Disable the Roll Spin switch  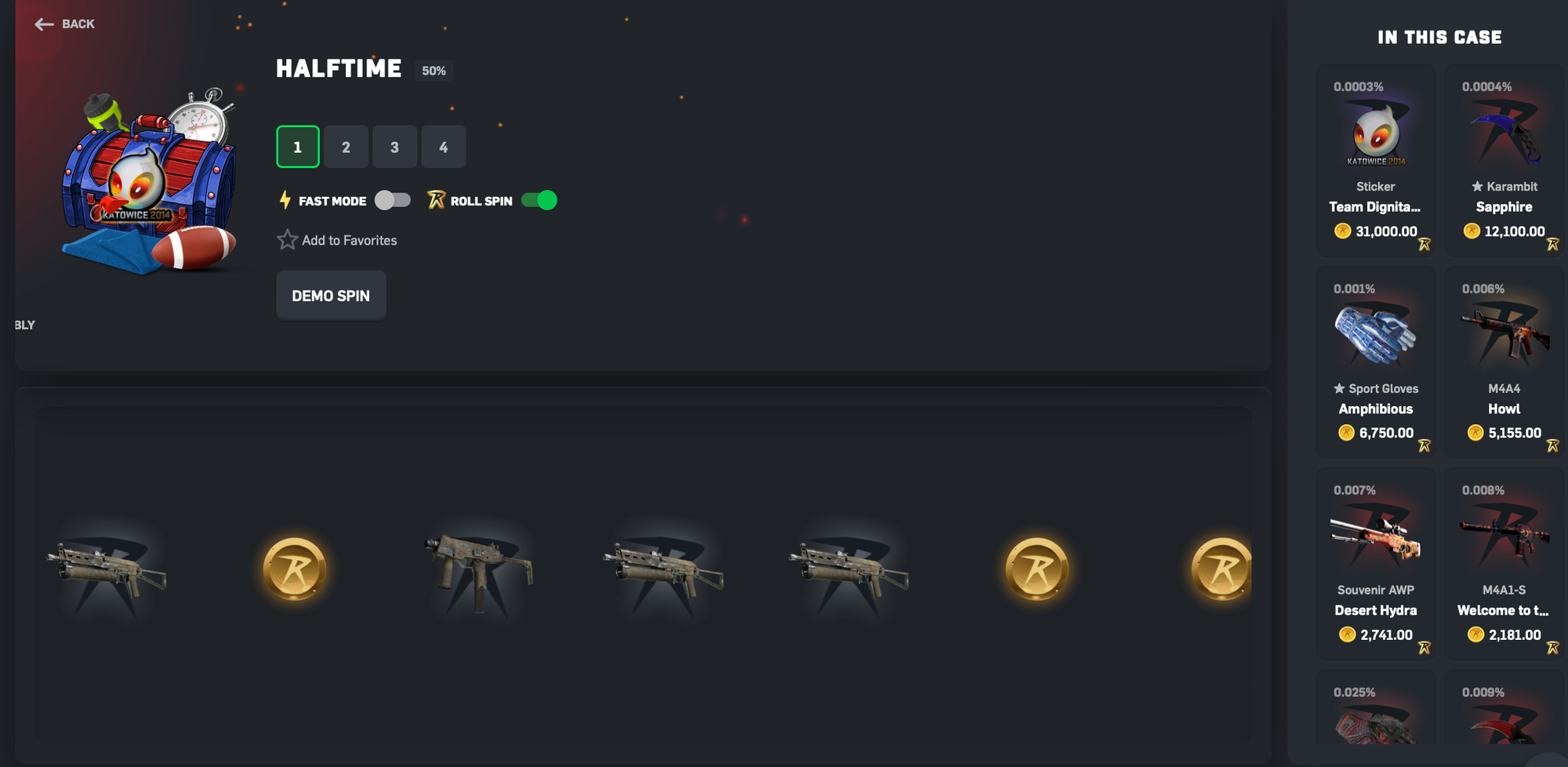pos(539,200)
